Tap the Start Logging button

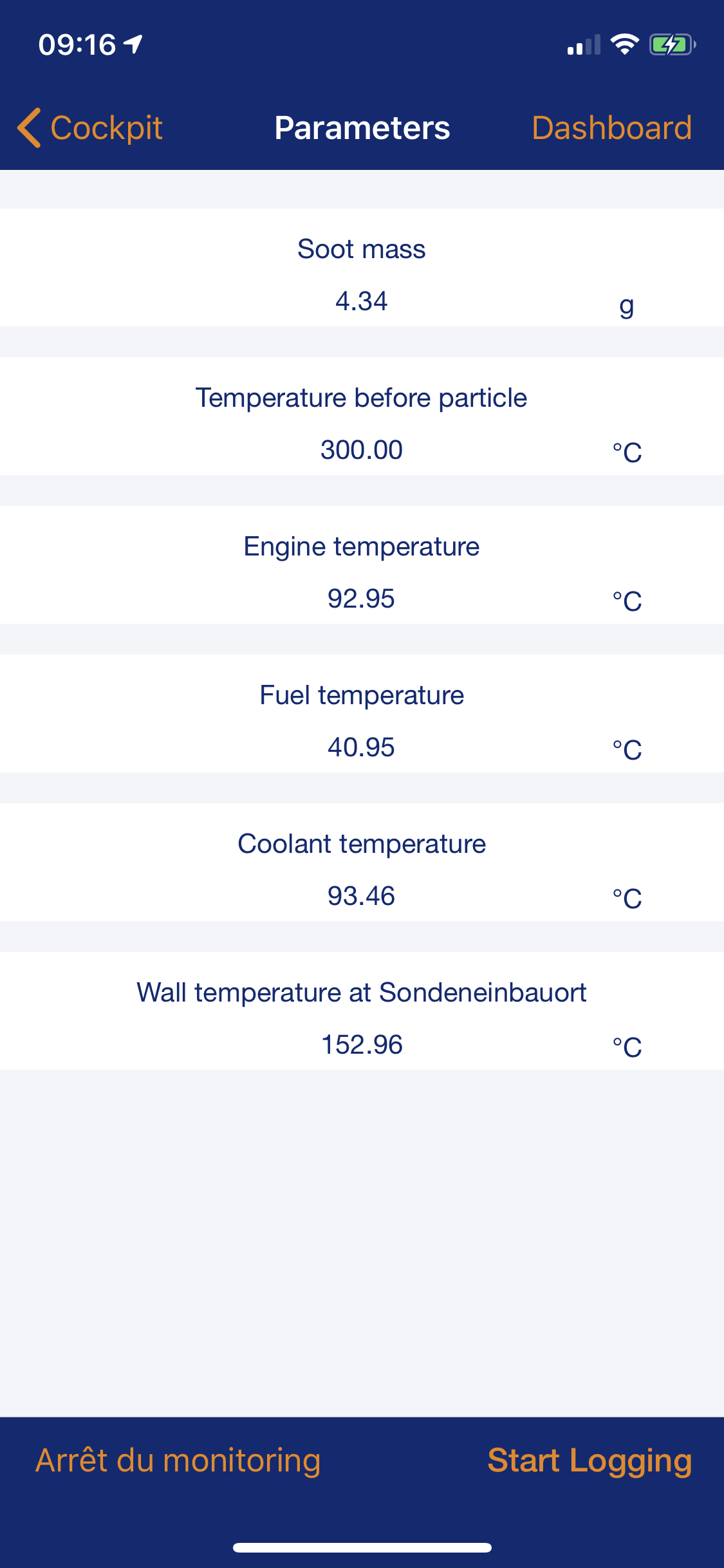click(589, 1460)
